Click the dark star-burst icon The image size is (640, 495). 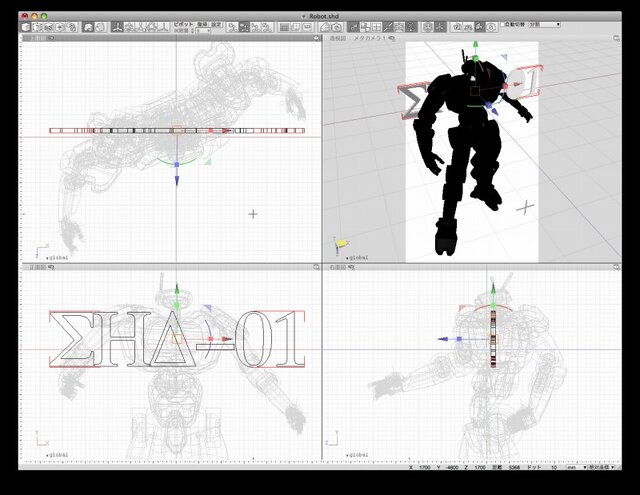pyautogui.click(x=440, y=27)
